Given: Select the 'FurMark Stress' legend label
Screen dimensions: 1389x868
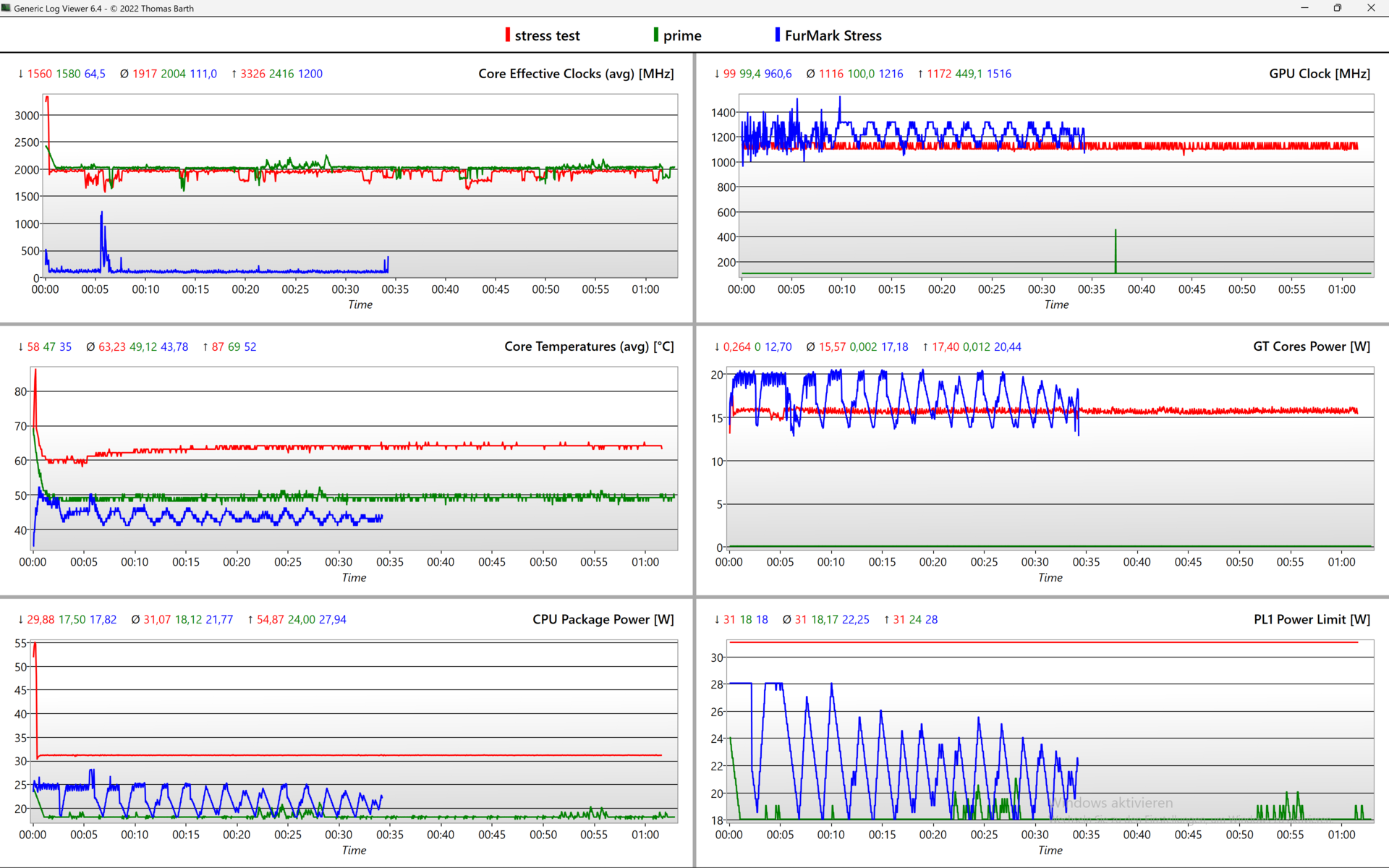Looking at the screenshot, I should click(833, 35).
